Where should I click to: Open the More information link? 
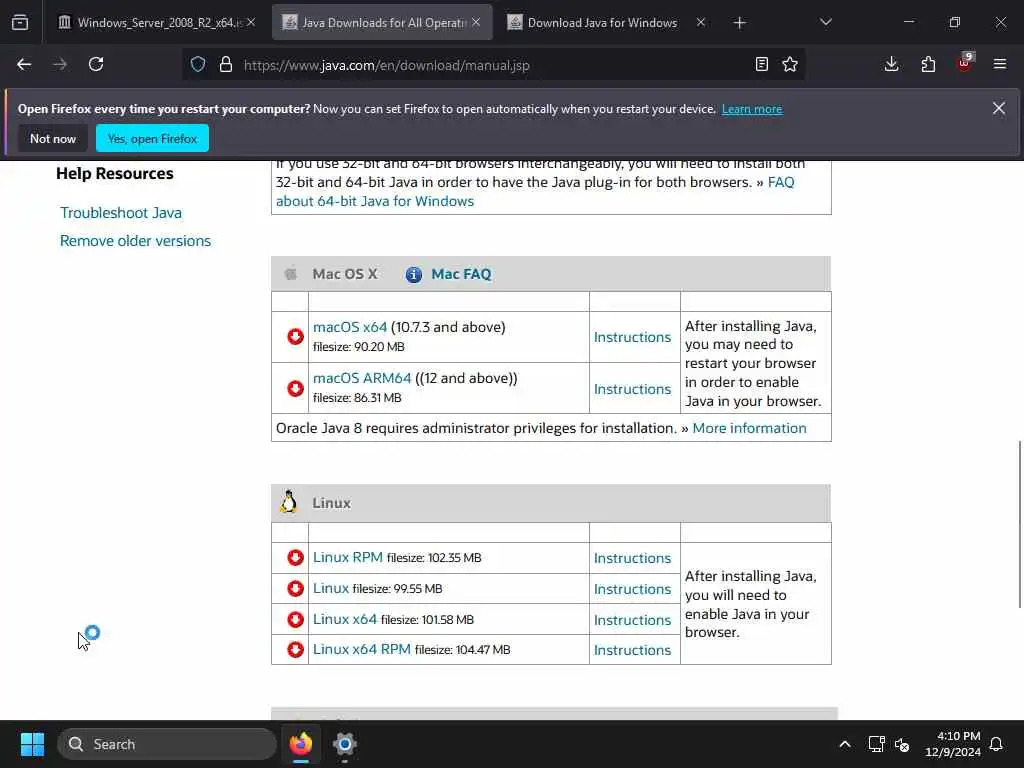point(749,428)
